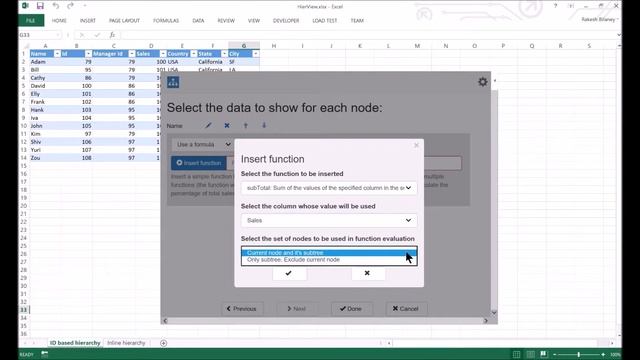Open the Country column filter dropdown

(x=194, y=54)
